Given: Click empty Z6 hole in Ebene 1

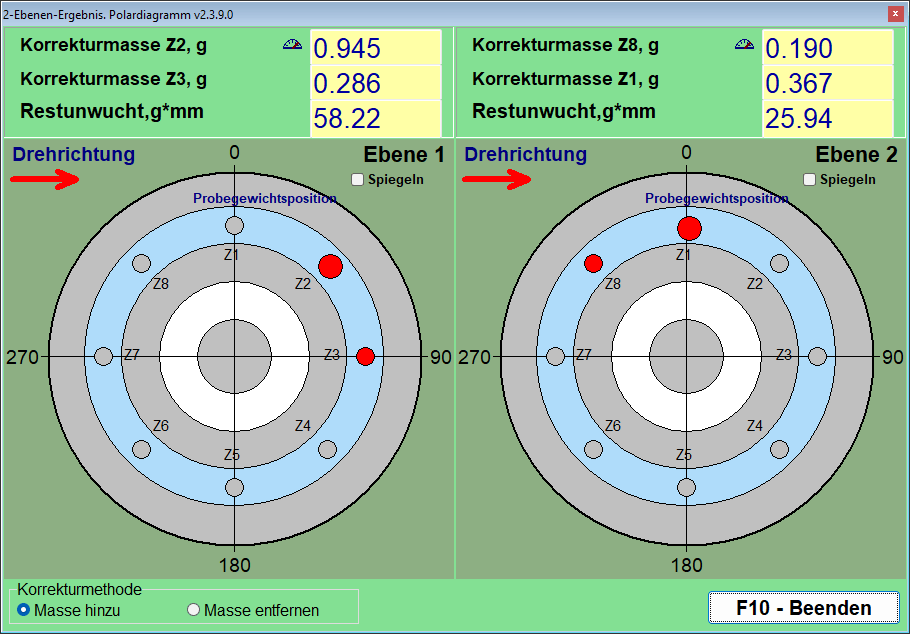Looking at the screenshot, I should click(142, 449).
